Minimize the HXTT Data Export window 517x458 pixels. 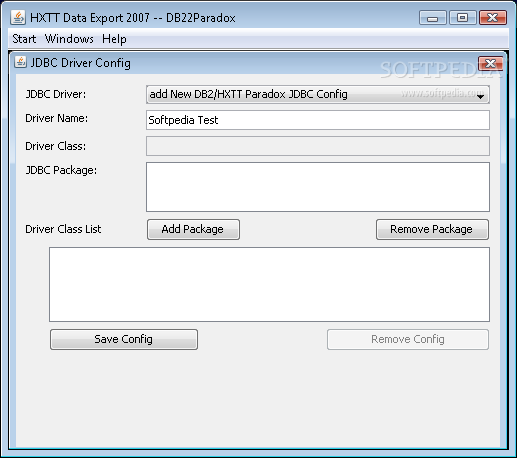(432, 18)
